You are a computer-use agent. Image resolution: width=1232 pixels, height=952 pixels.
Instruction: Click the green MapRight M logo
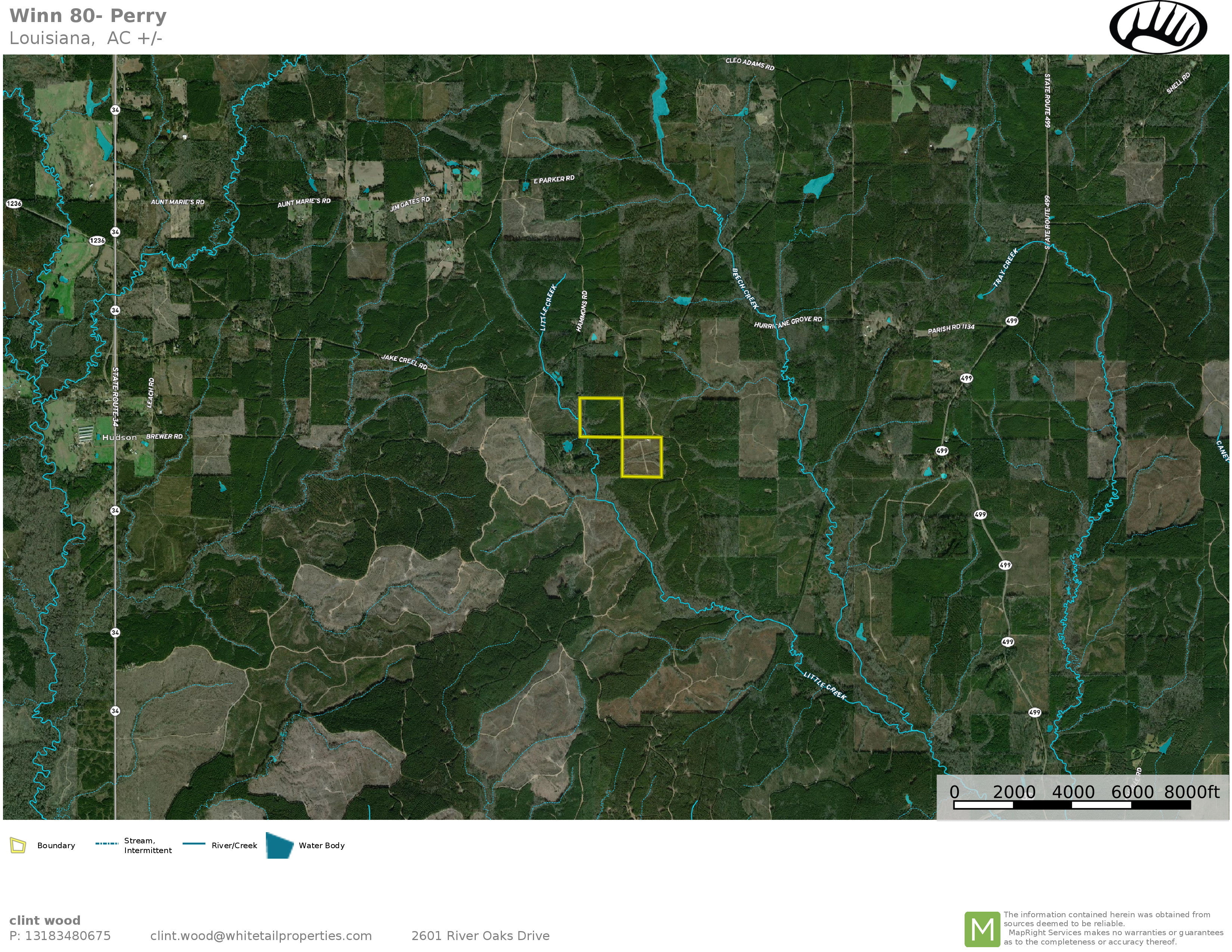(982, 929)
